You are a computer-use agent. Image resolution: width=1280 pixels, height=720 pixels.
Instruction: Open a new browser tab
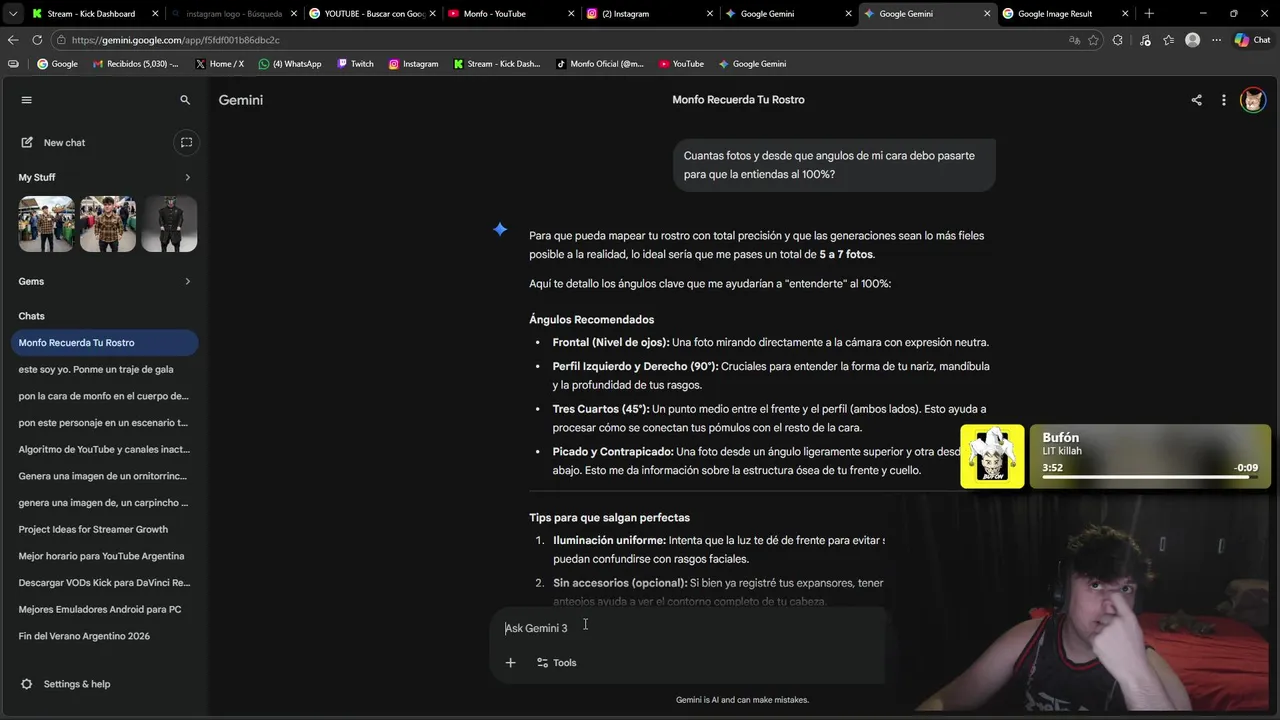(x=1149, y=14)
